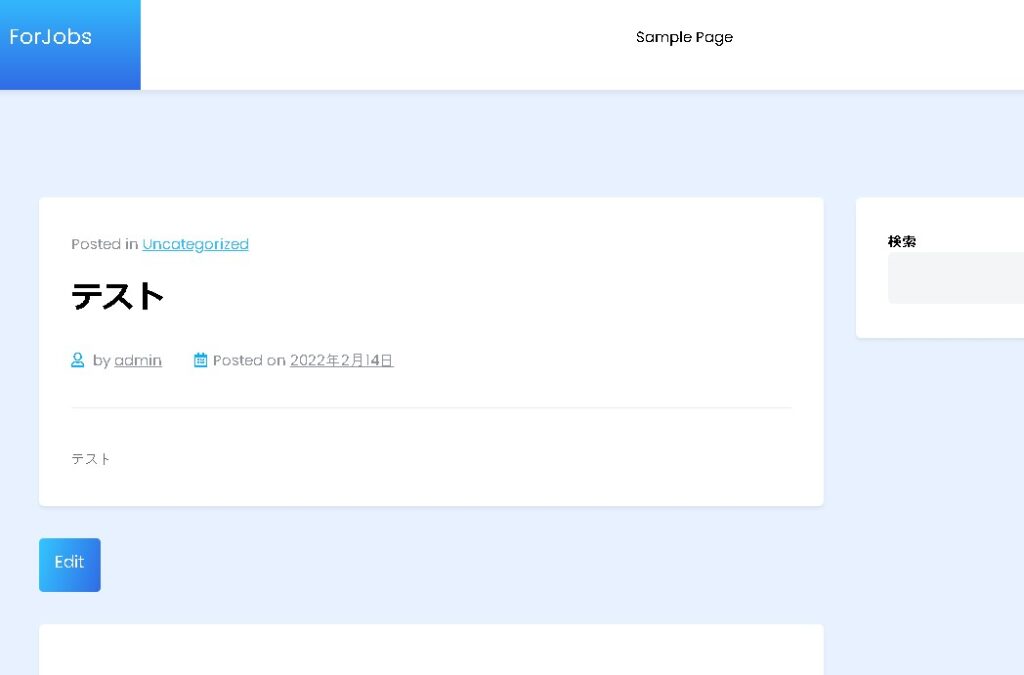Viewport: 1024px width, 675px height.
Task: Click the search widget card in sidebar
Action: [x=940, y=320]
